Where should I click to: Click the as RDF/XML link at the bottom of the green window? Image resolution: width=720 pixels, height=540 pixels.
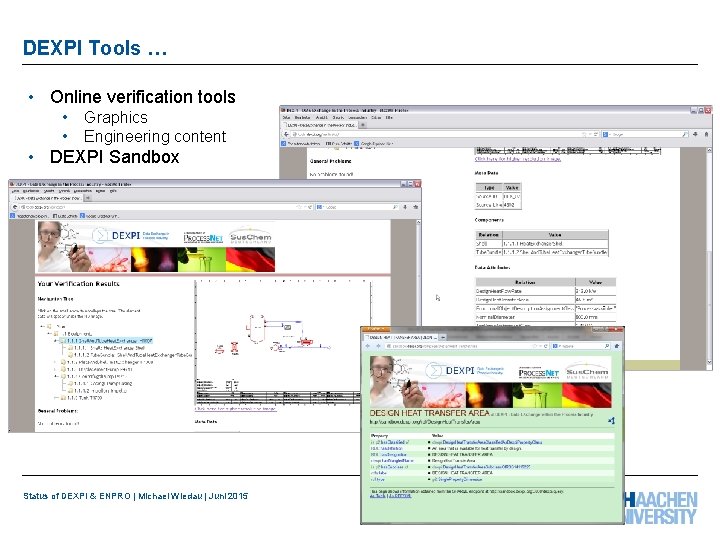[400, 496]
